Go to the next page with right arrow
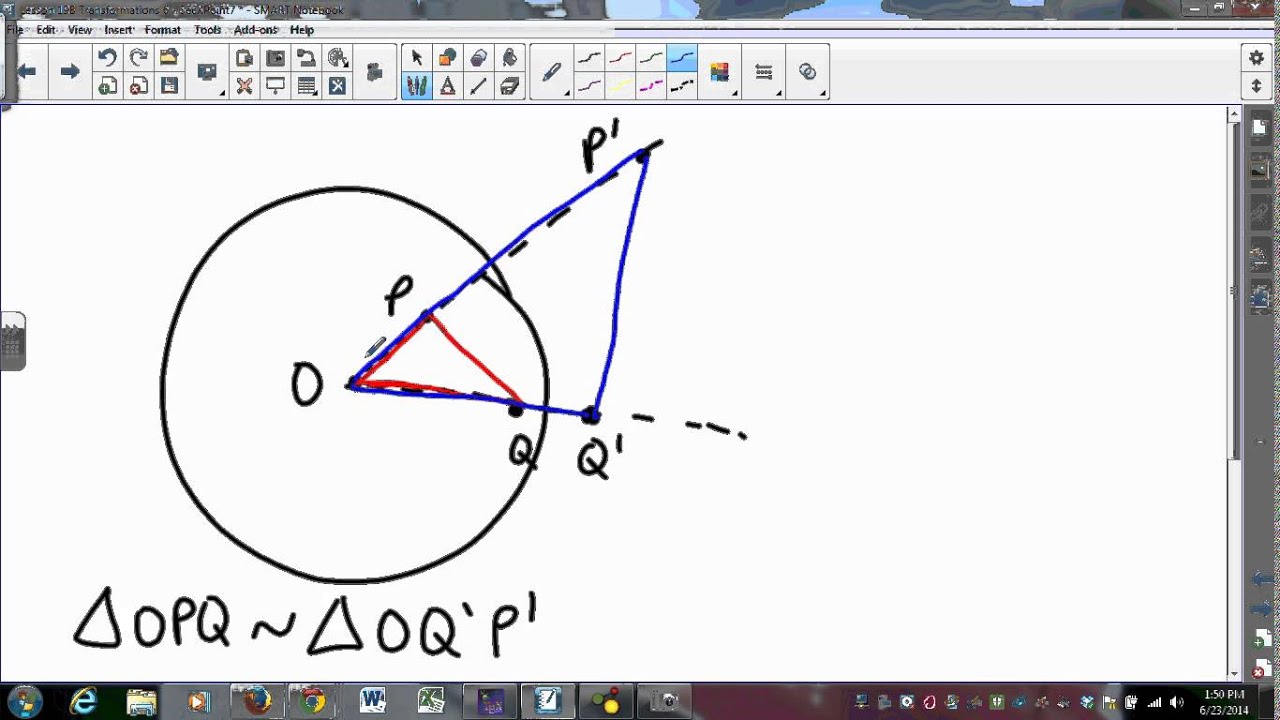The width and height of the screenshot is (1280, 720). 70,72
